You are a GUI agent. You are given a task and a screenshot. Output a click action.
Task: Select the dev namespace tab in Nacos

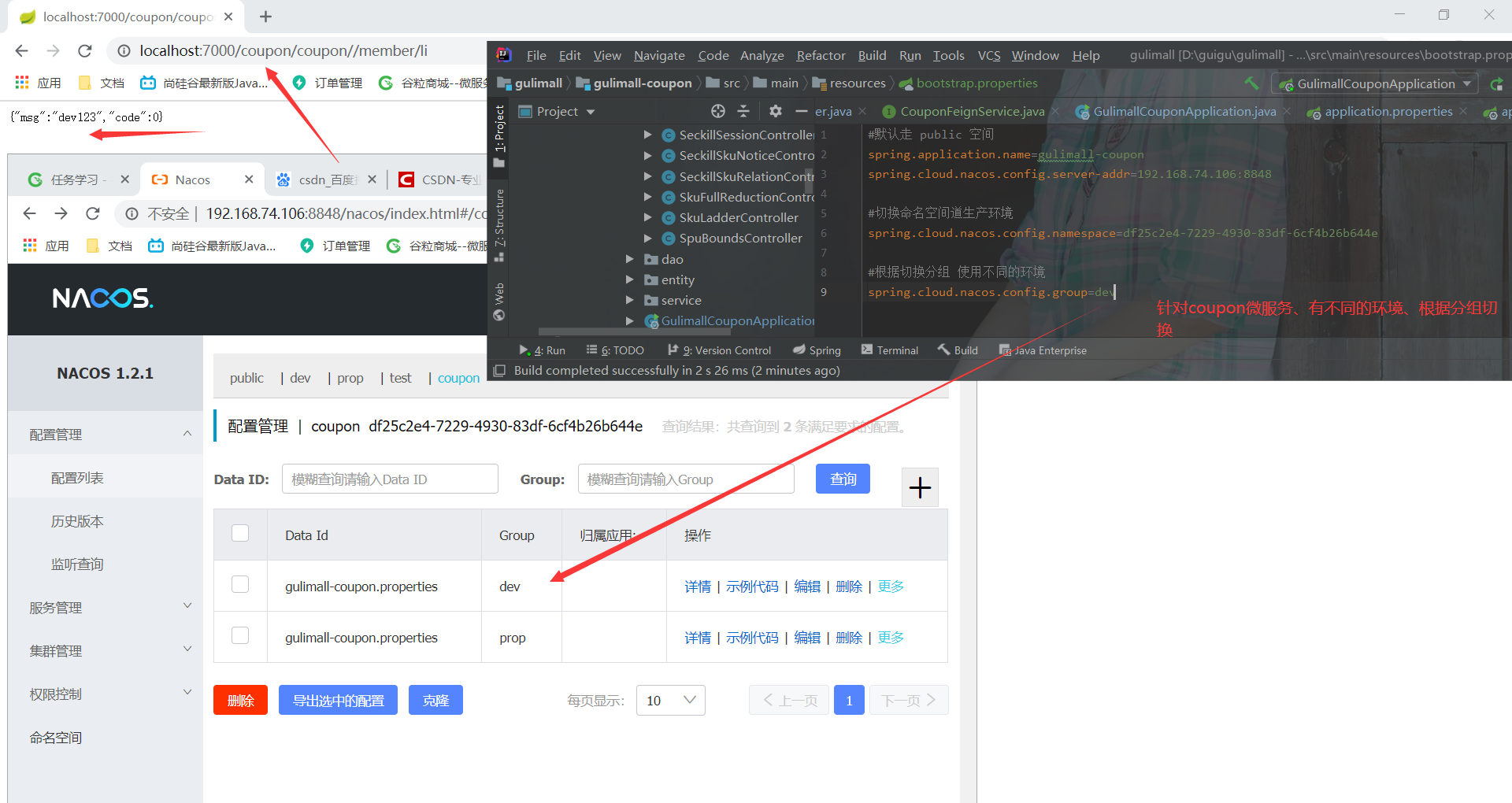click(x=300, y=378)
